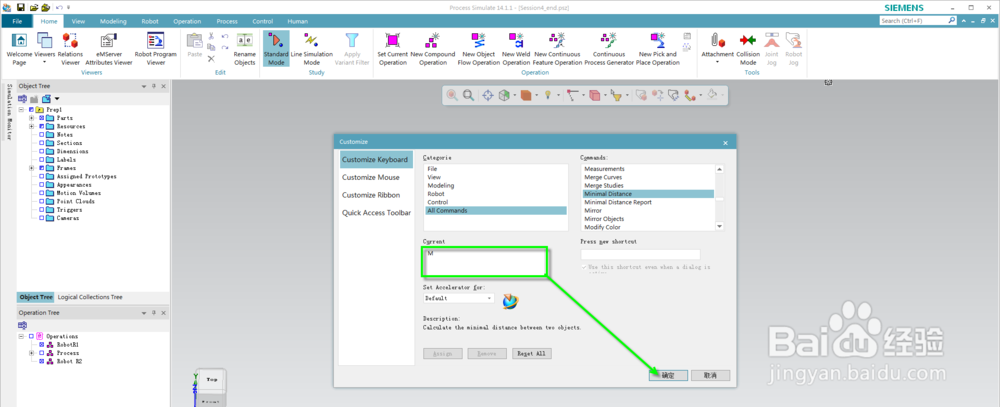Switch to Line Simulation Mode
Viewport: 1000px width, 407px height.
tap(311, 48)
